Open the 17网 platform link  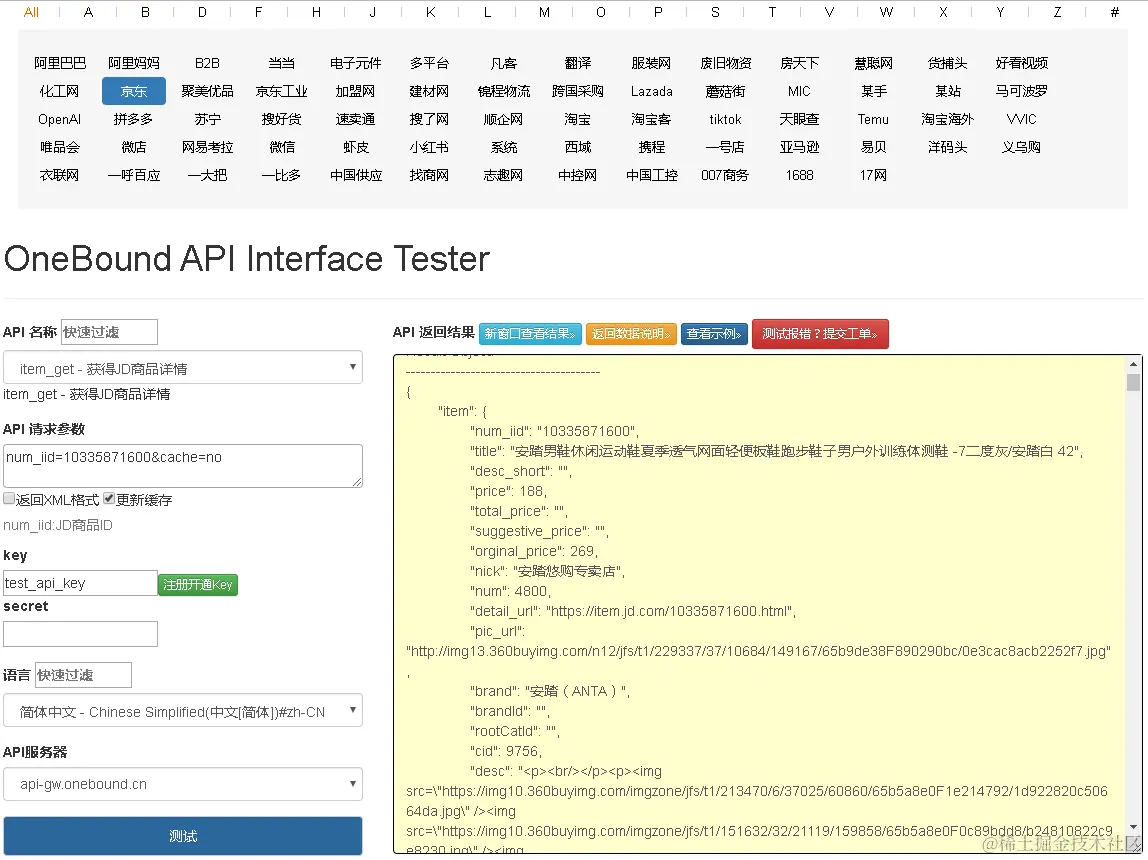[x=873, y=175]
